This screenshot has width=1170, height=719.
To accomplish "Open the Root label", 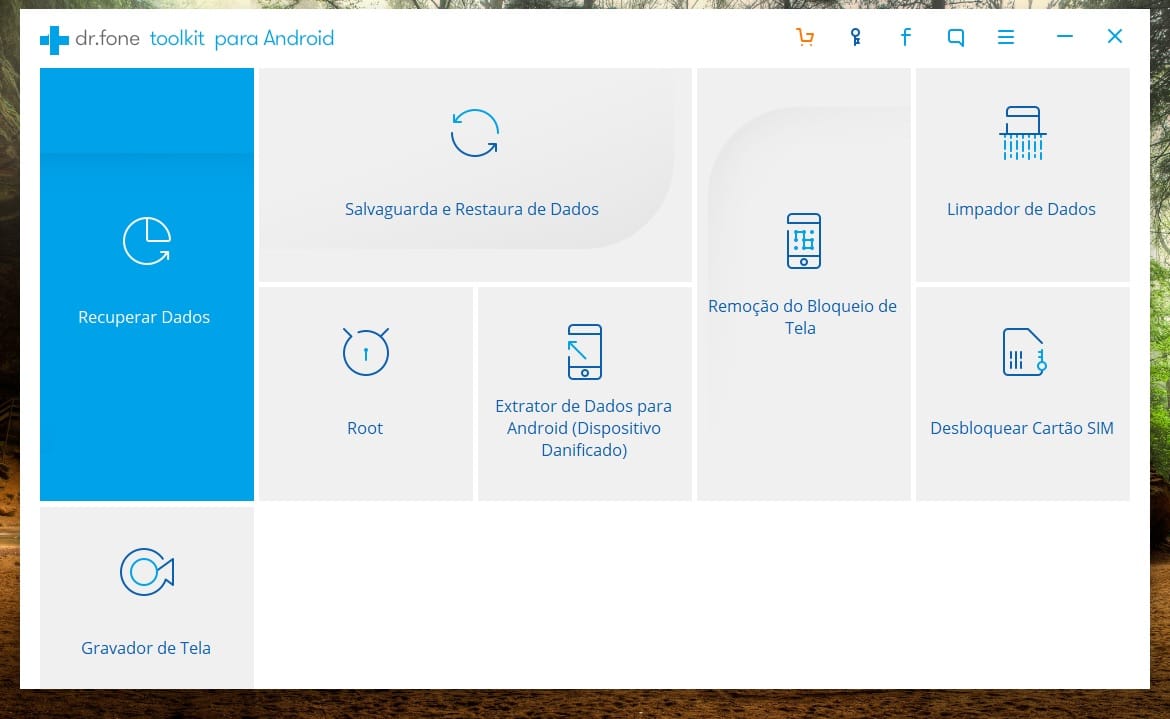I will coord(365,428).
